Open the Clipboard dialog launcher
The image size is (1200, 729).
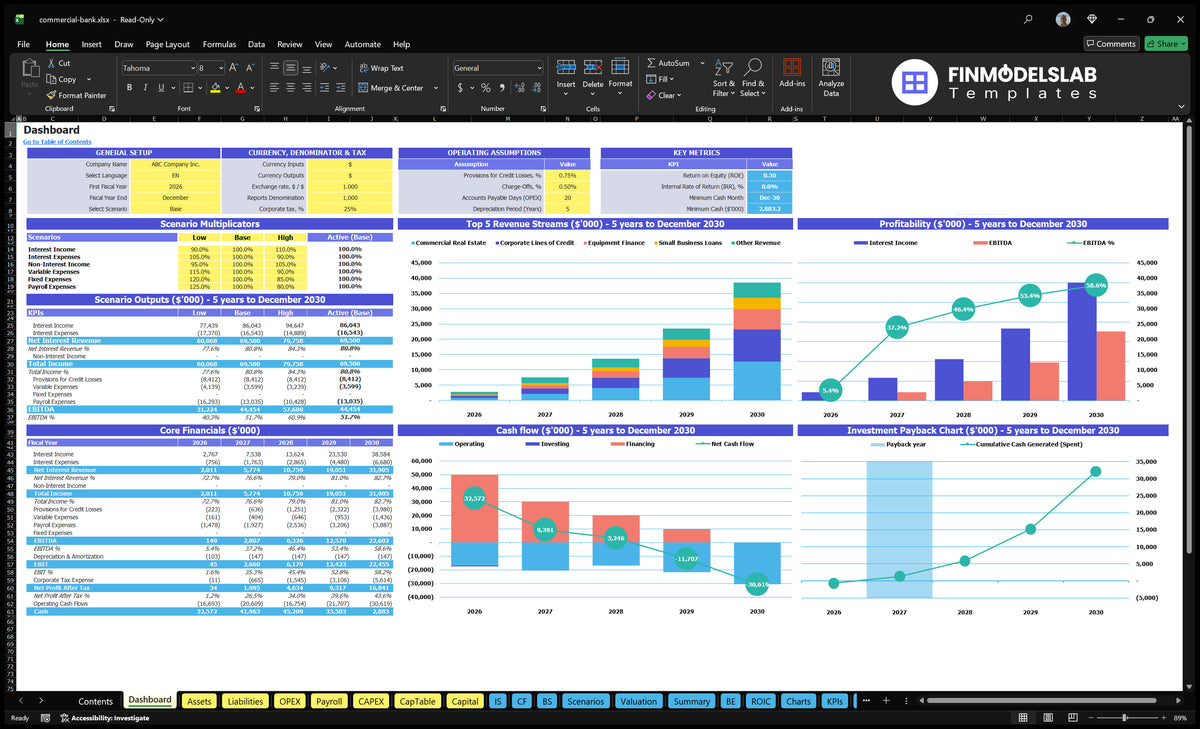point(111,108)
